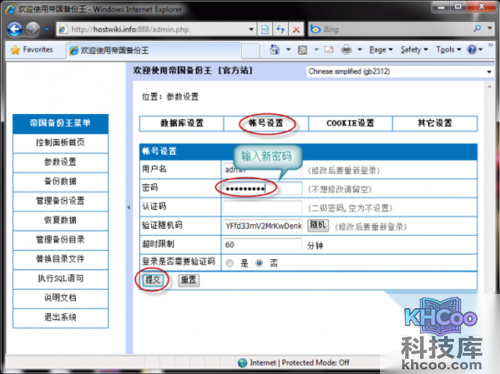The width and height of the screenshot is (500, 374).
Task: Click the Print toolbar icon
Action: coord(346,50)
